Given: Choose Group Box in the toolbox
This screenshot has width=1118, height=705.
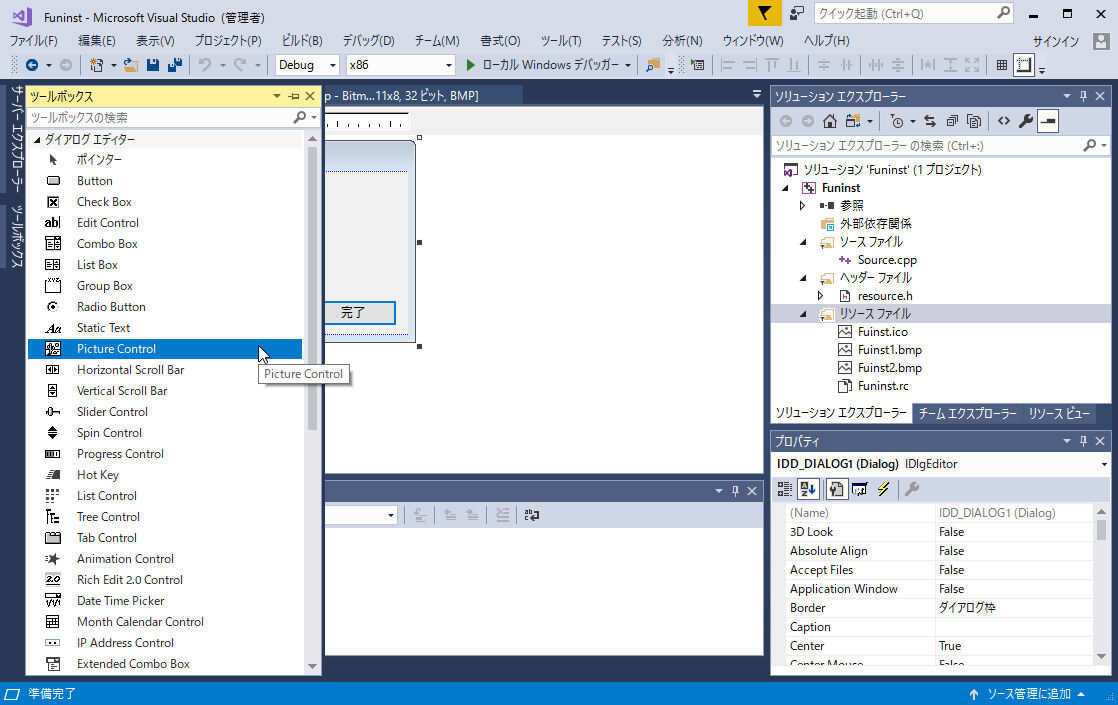Looking at the screenshot, I should (165, 286).
